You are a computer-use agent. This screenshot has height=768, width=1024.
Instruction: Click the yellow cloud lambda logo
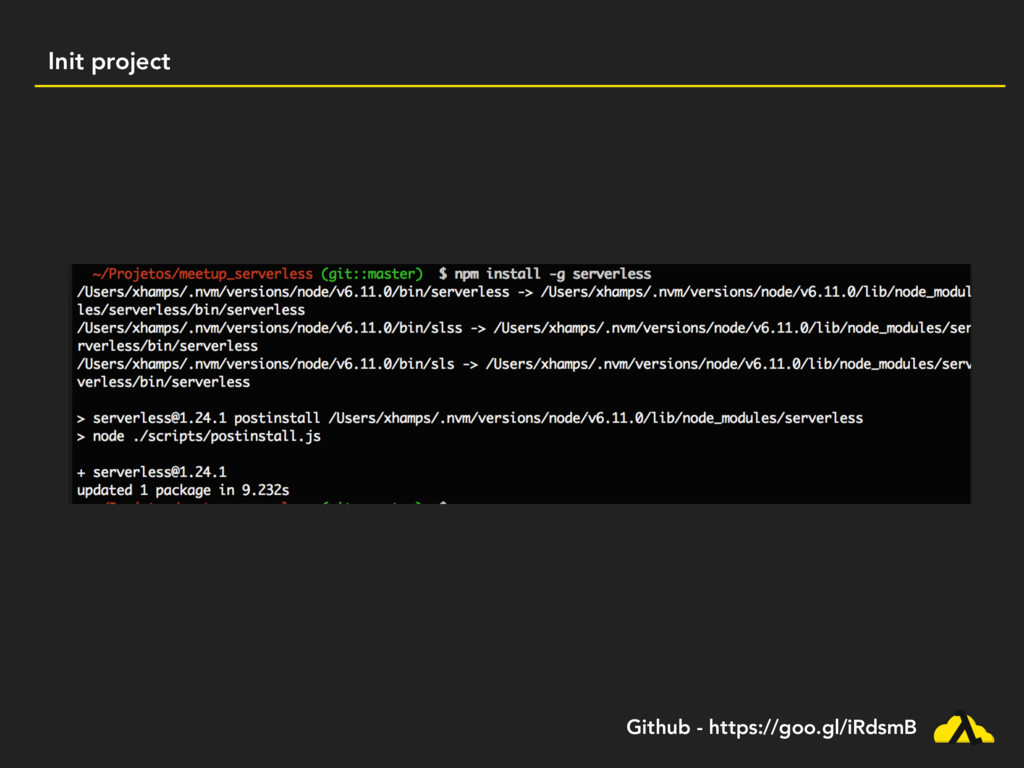coord(963,728)
